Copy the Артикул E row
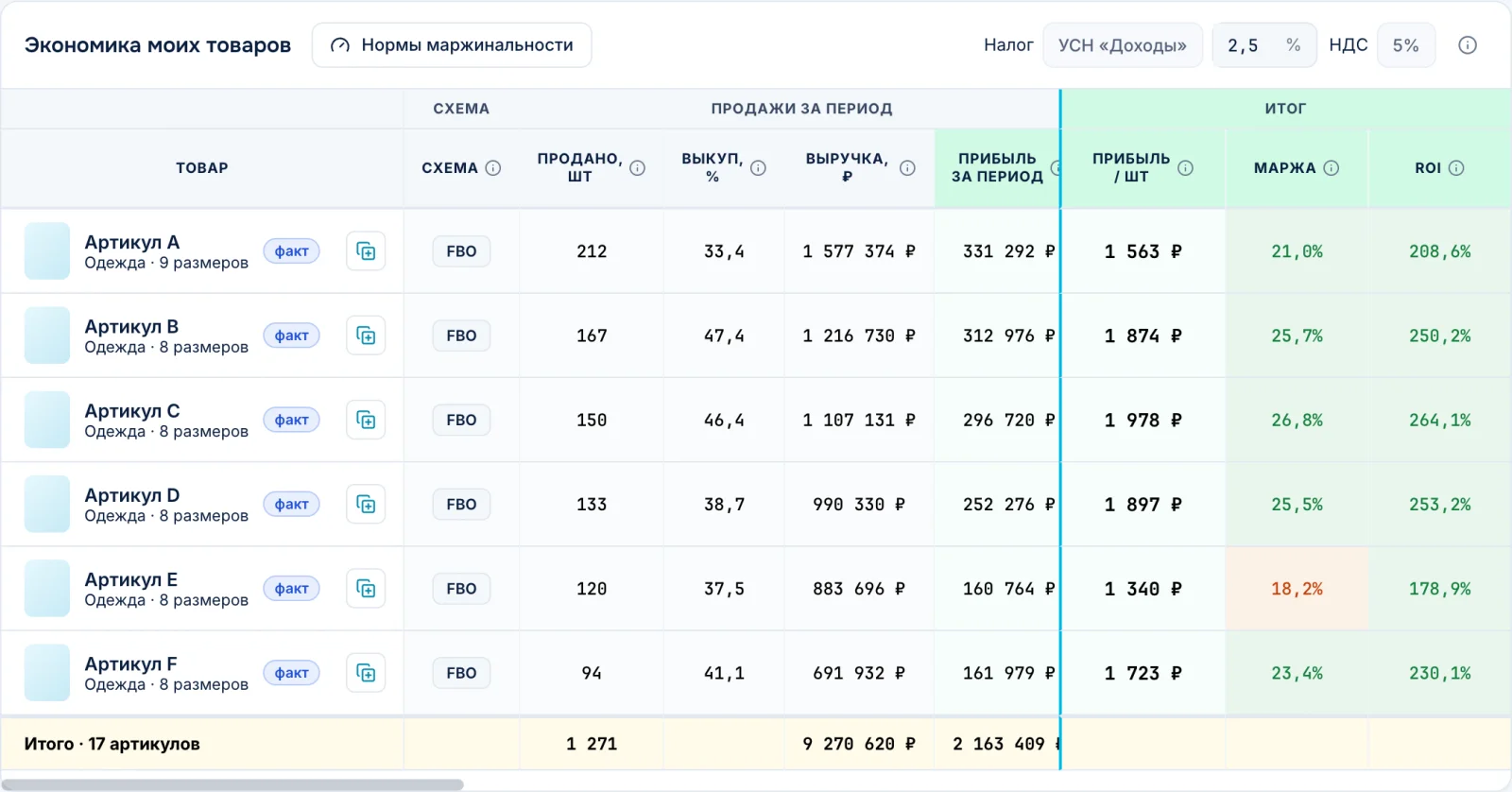1512x792 pixels. click(x=366, y=589)
